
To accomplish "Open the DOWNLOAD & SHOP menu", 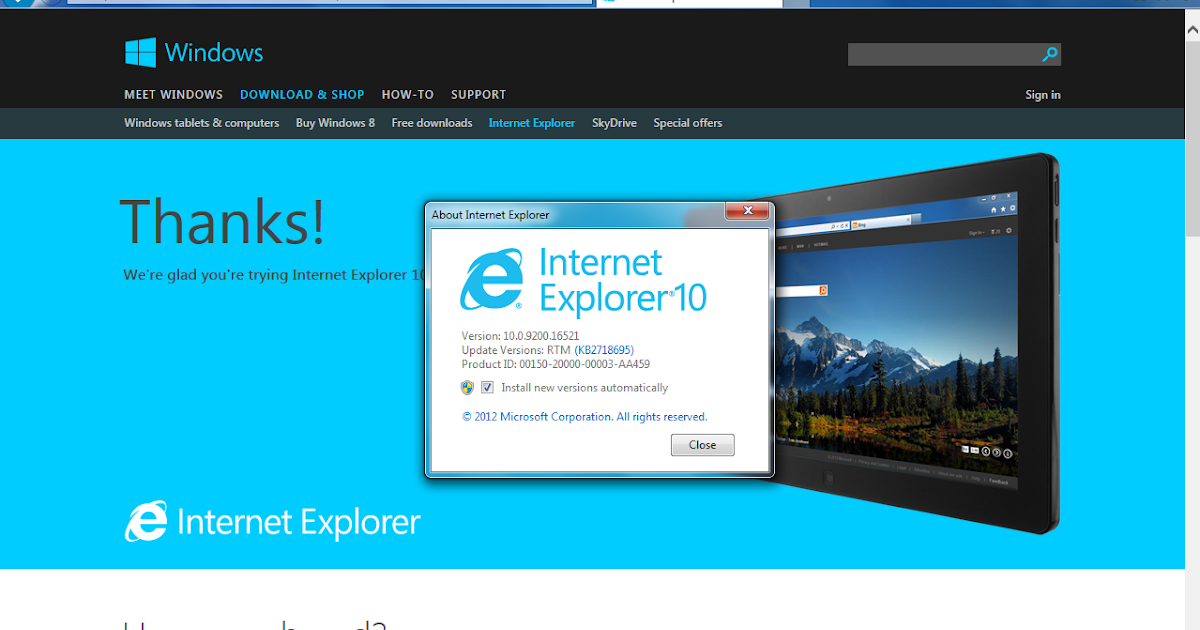I will (x=302, y=95).
